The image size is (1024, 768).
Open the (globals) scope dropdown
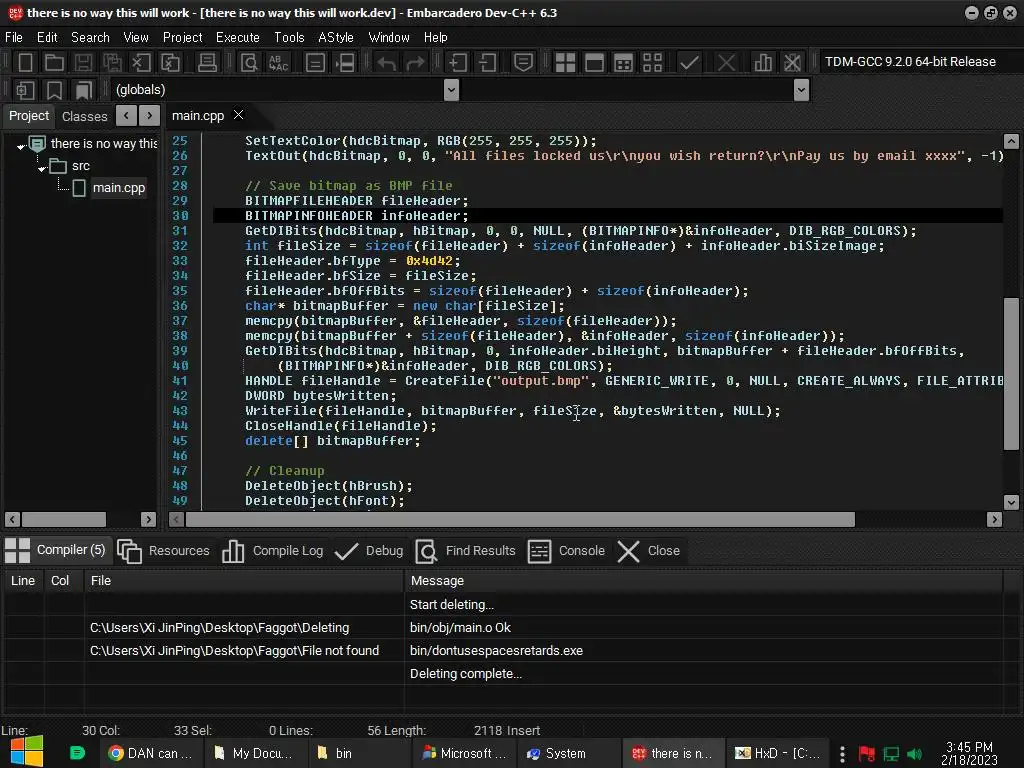[x=451, y=90]
